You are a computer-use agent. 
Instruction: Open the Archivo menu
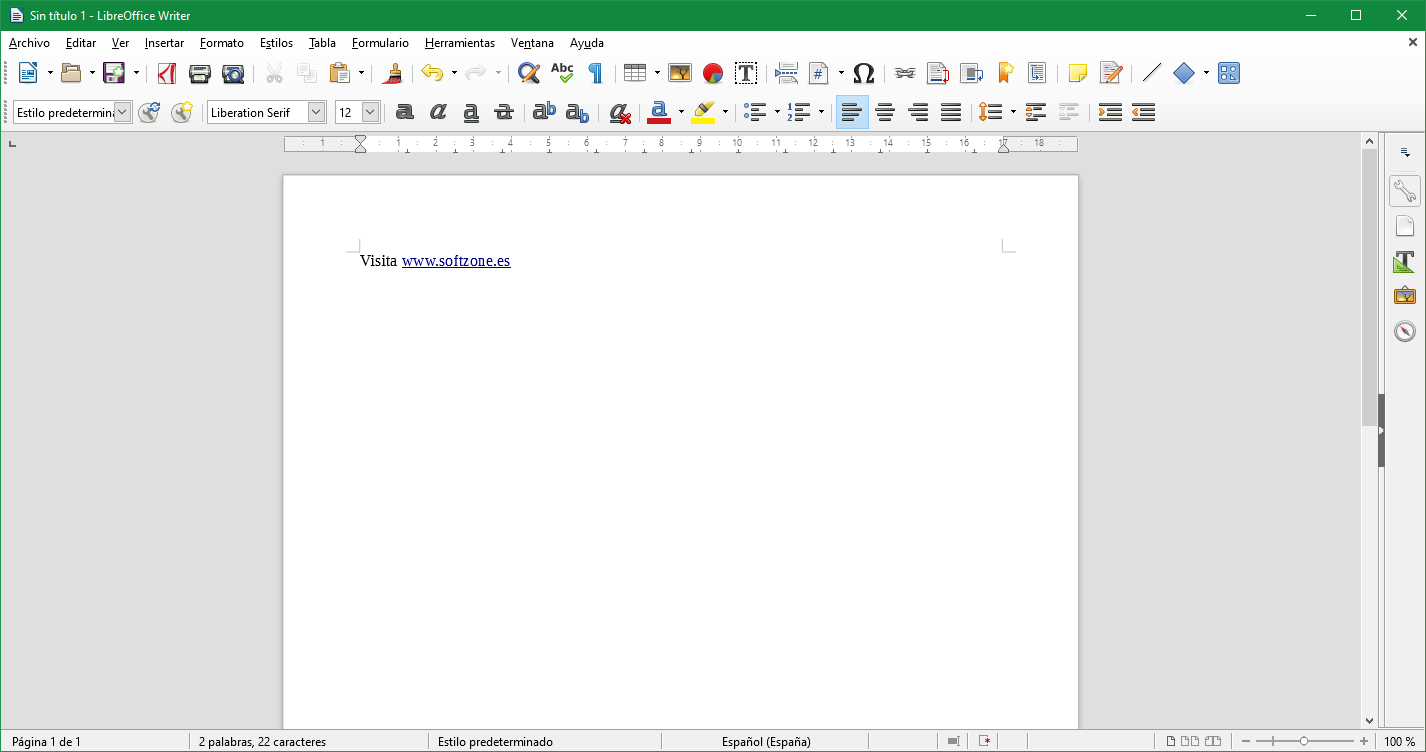coord(29,43)
